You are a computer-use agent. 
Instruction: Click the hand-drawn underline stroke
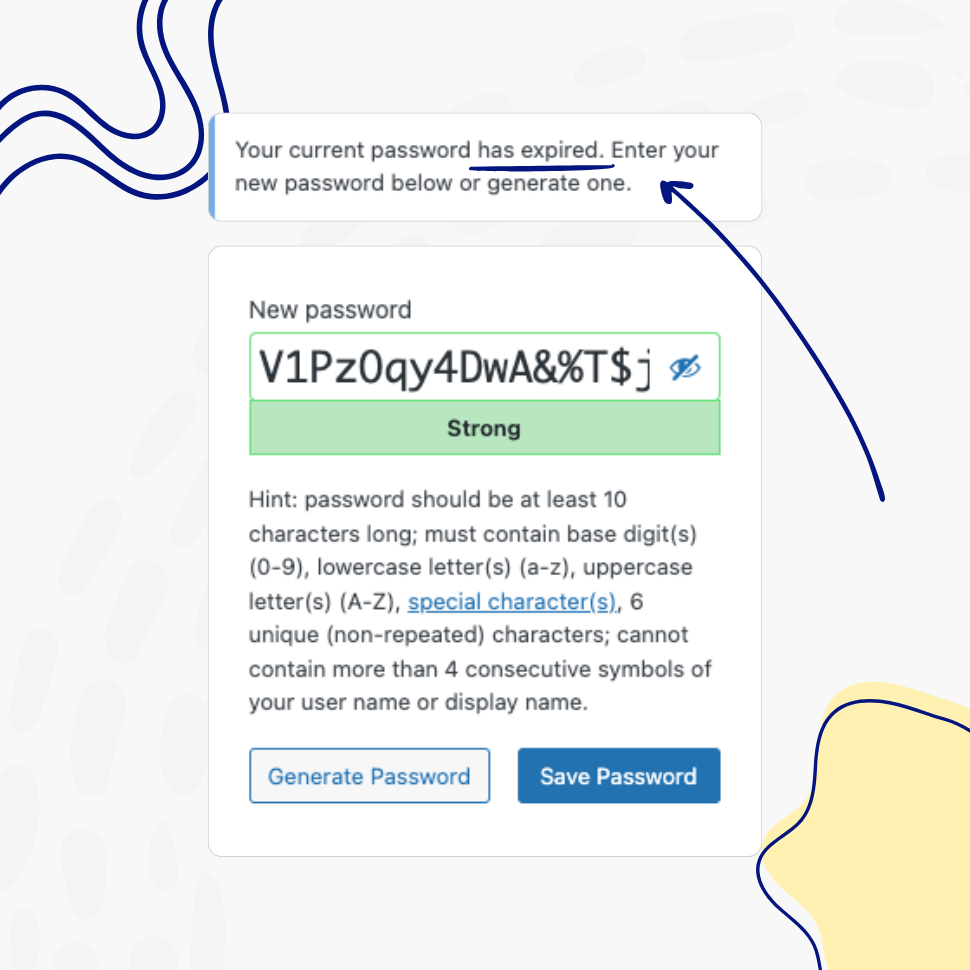(541, 166)
